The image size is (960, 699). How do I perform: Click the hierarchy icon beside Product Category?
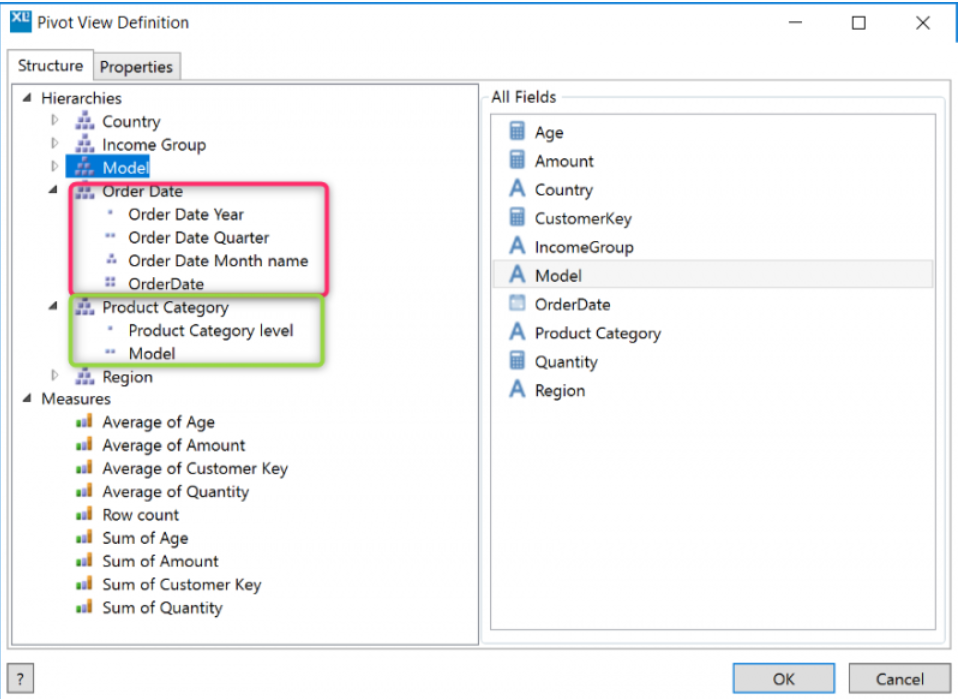click(85, 307)
